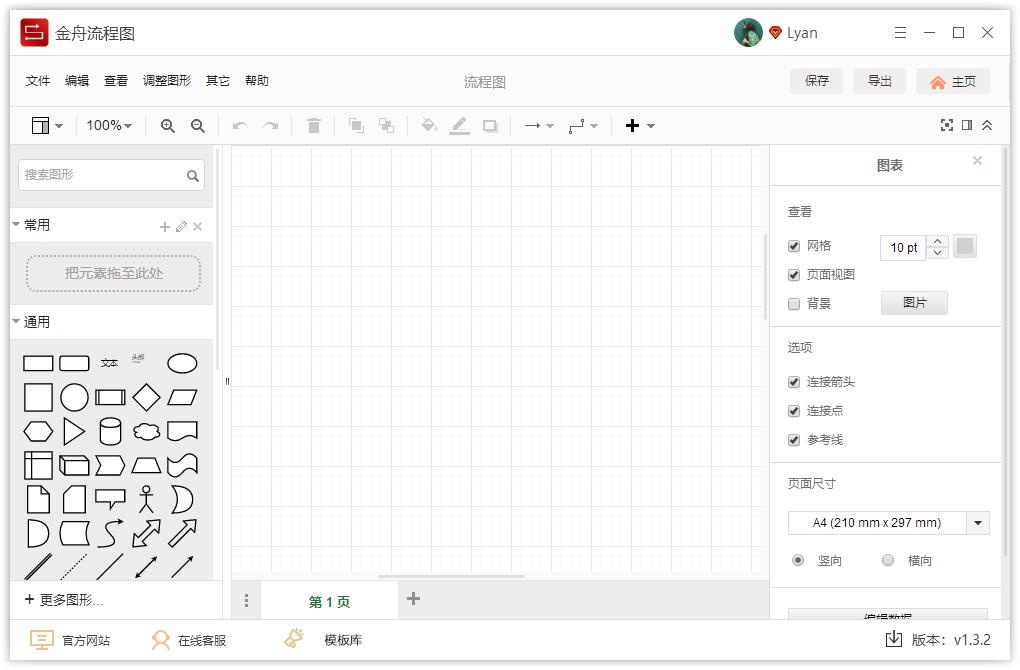Enable the 背景 background checkbox
Viewport: 1020px width, 670px height.
pos(793,302)
